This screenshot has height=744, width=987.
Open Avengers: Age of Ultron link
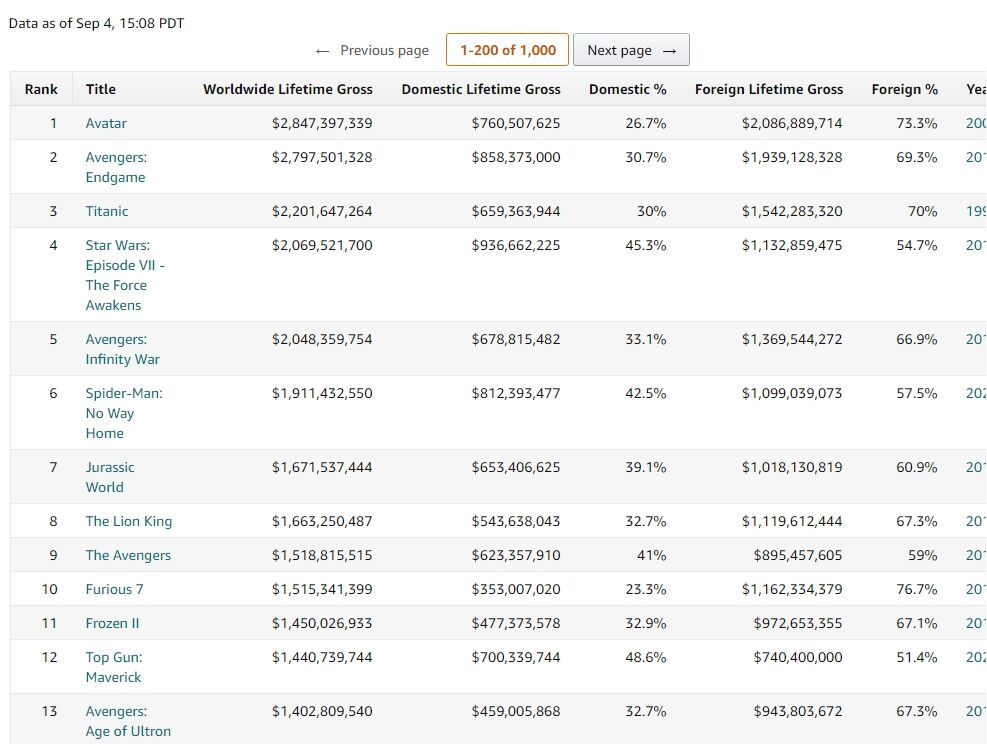pos(128,721)
